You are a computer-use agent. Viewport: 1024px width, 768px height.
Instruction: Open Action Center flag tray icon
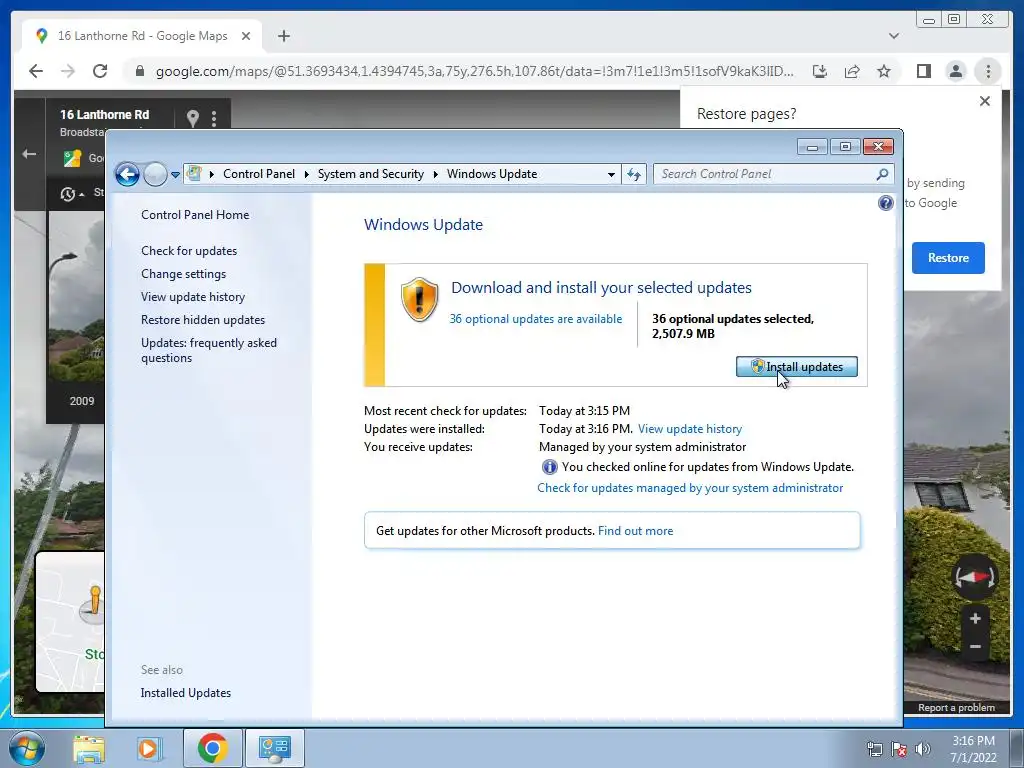pos(899,749)
